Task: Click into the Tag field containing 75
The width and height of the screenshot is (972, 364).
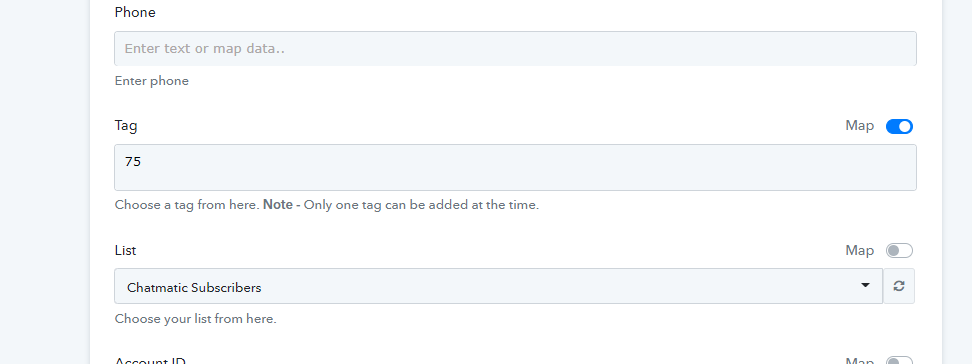Action: [x=515, y=167]
